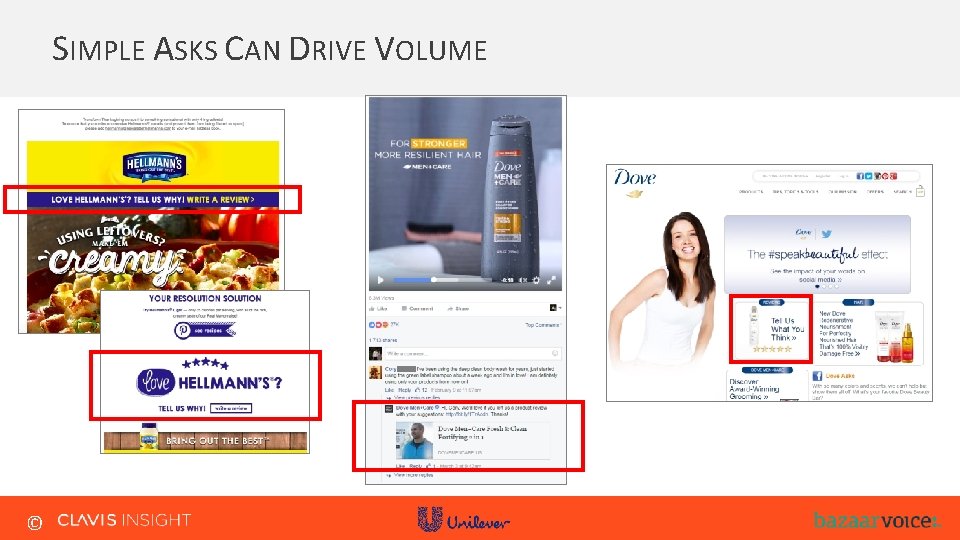960x540 pixels.
Task: Open the Offers menu on the Dove site
Action: (x=875, y=192)
